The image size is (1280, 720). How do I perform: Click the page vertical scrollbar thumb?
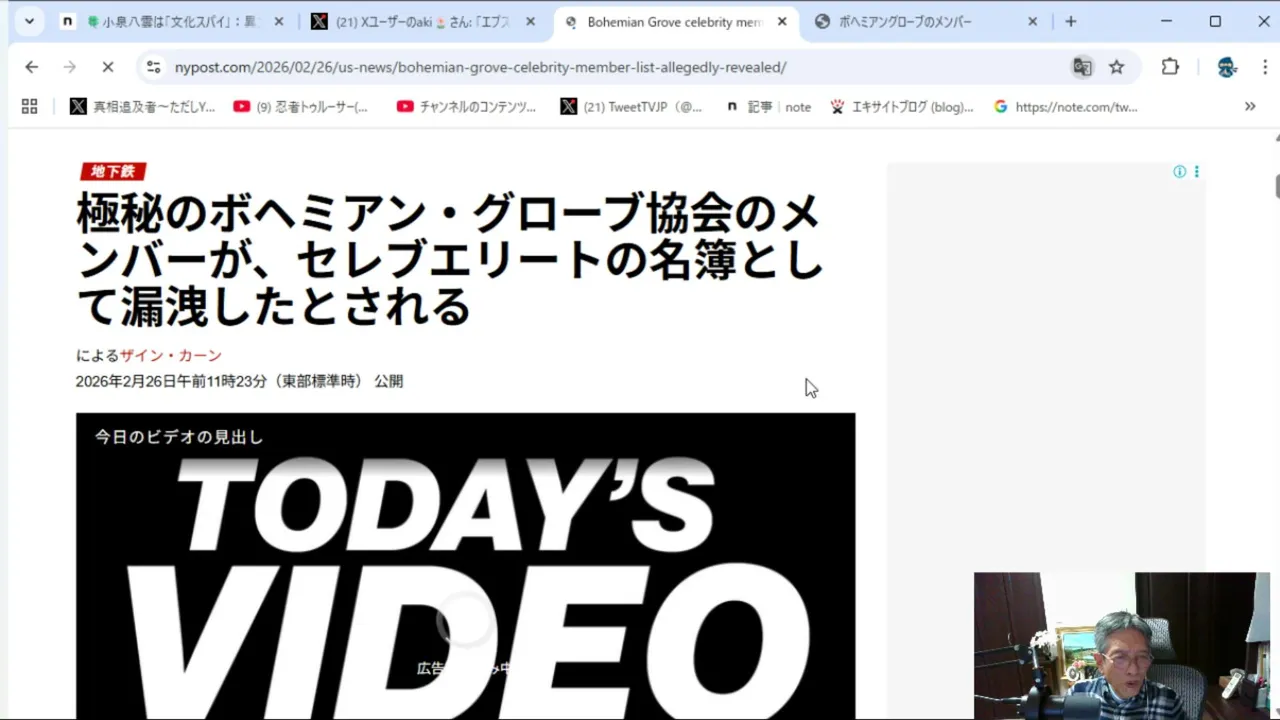coord(1277,186)
